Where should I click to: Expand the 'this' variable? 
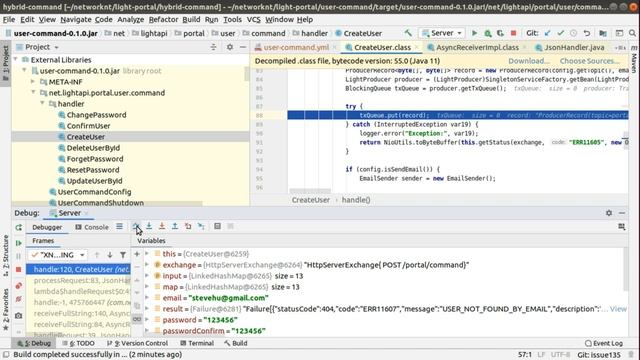click(x=147, y=254)
